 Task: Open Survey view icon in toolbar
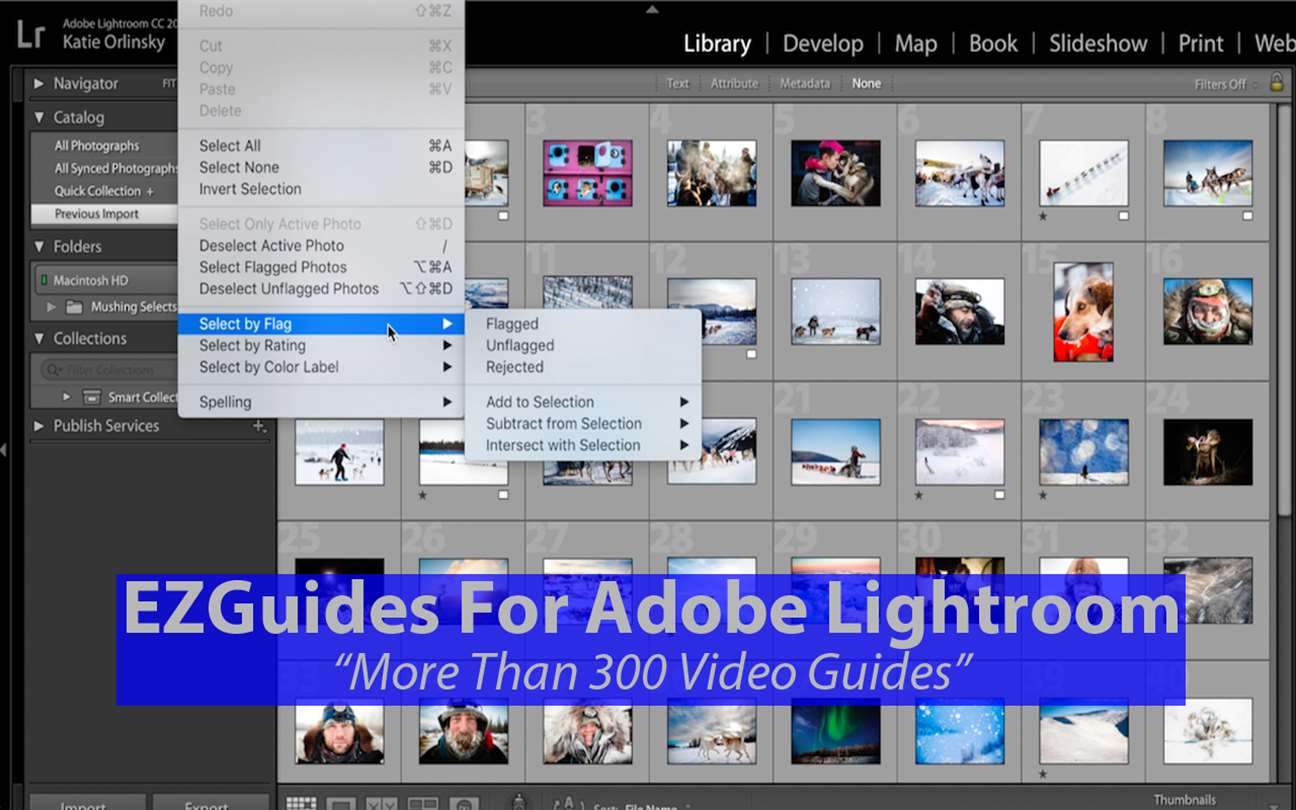coord(423,803)
